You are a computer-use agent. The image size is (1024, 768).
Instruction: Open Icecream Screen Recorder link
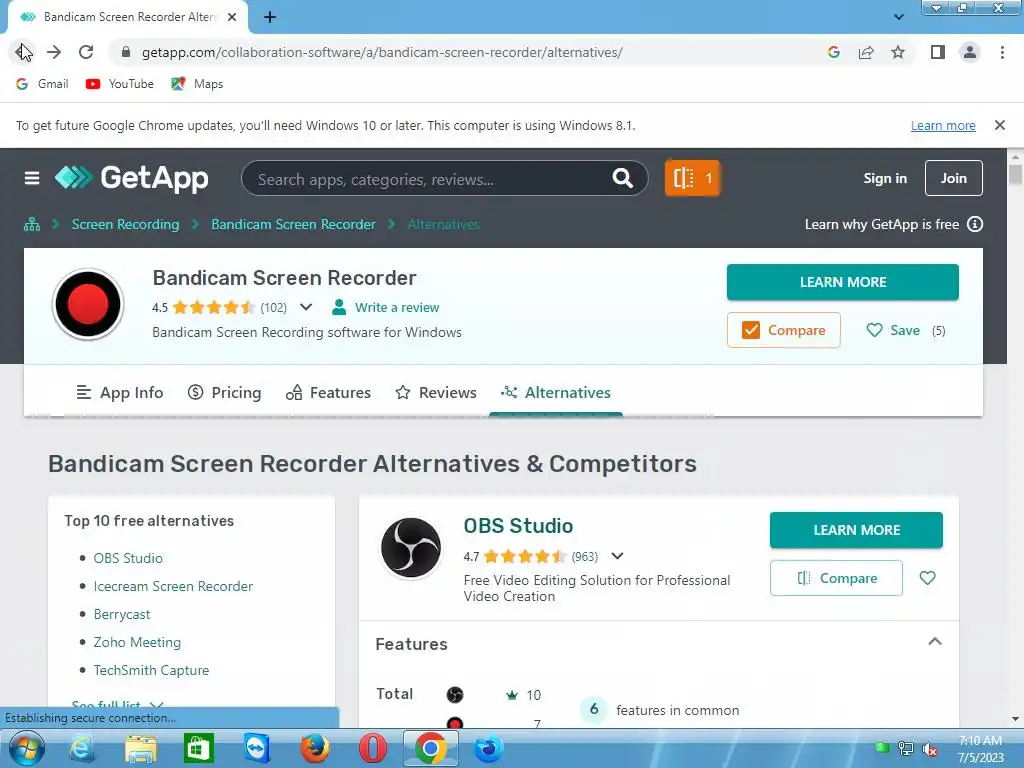(173, 586)
